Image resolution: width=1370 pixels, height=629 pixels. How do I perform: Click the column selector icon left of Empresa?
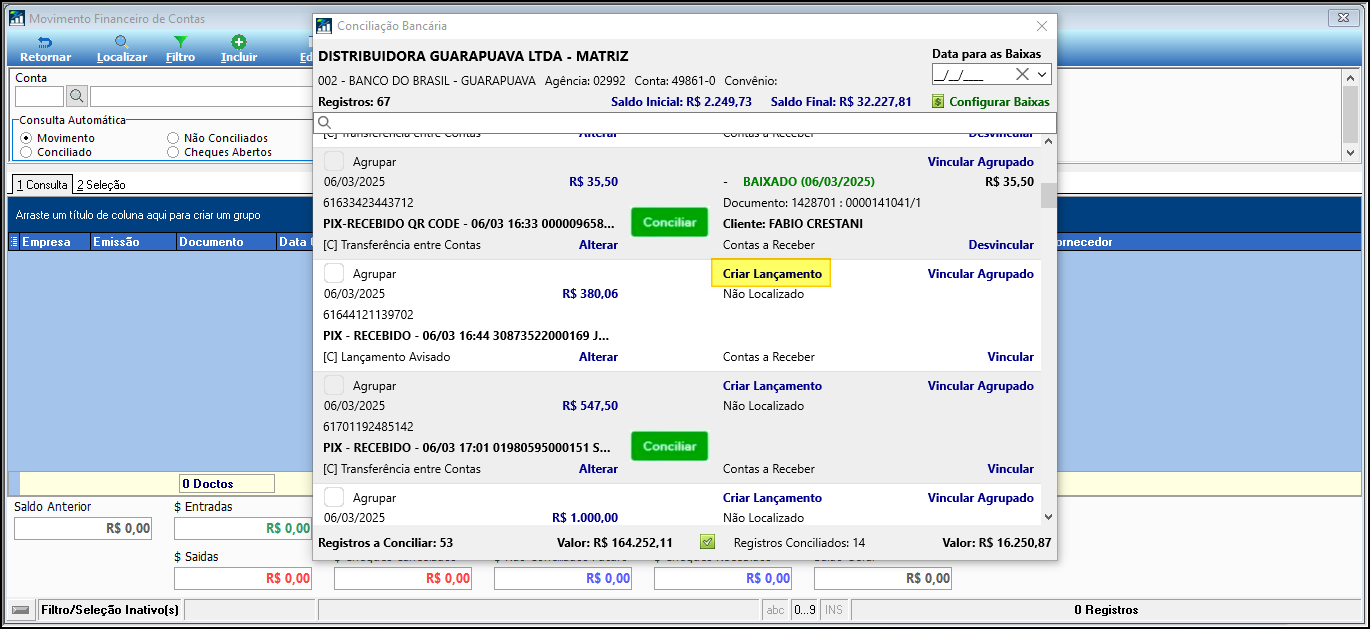tap(14, 241)
